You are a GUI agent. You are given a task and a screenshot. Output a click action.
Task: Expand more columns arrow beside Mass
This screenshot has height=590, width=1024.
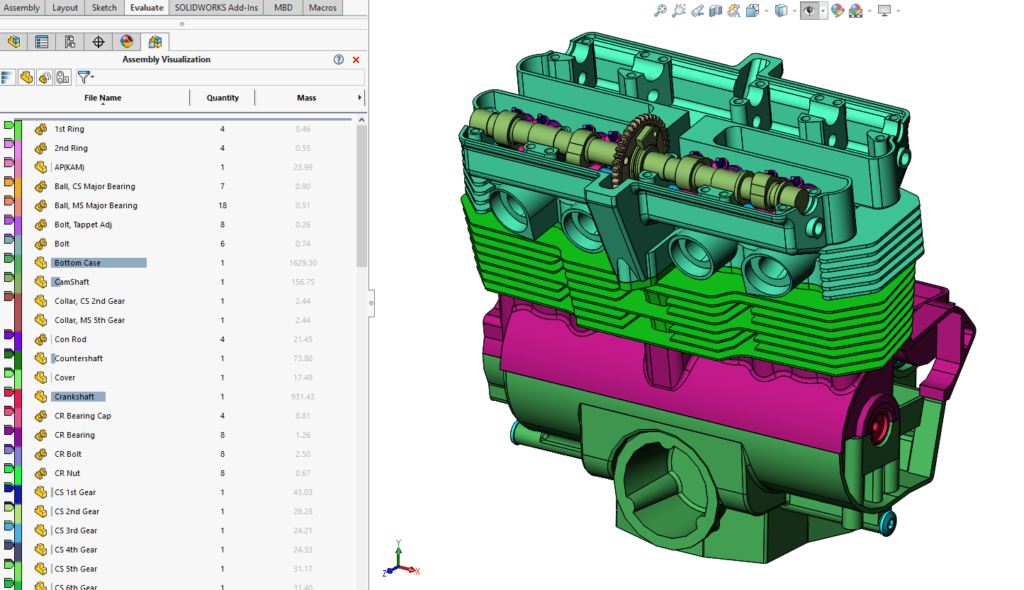click(x=359, y=98)
